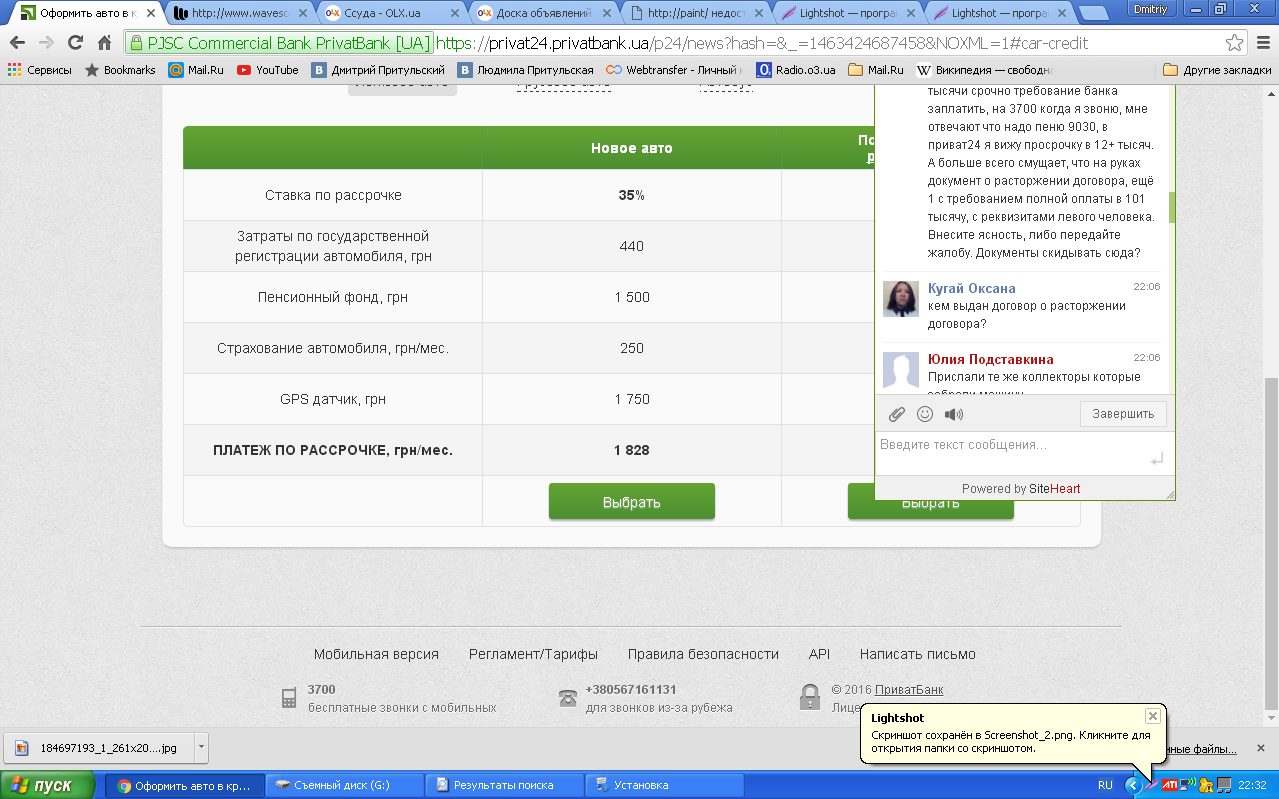Switch to the Доска объявлений tab
Image resolution: width=1279 pixels, height=799 pixels.
tap(545, 13)
